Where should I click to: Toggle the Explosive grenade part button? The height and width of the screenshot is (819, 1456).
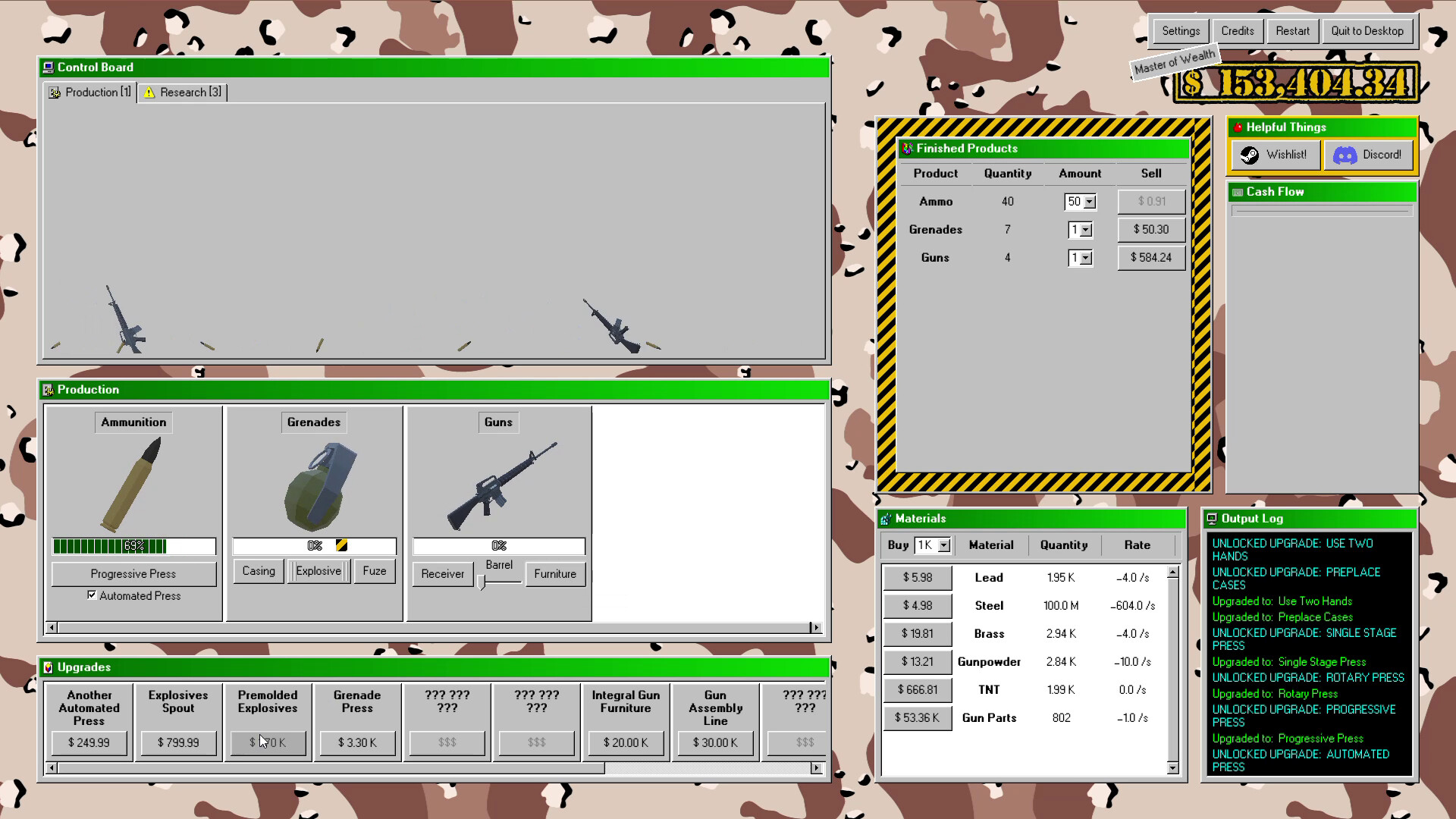[318, 571]
